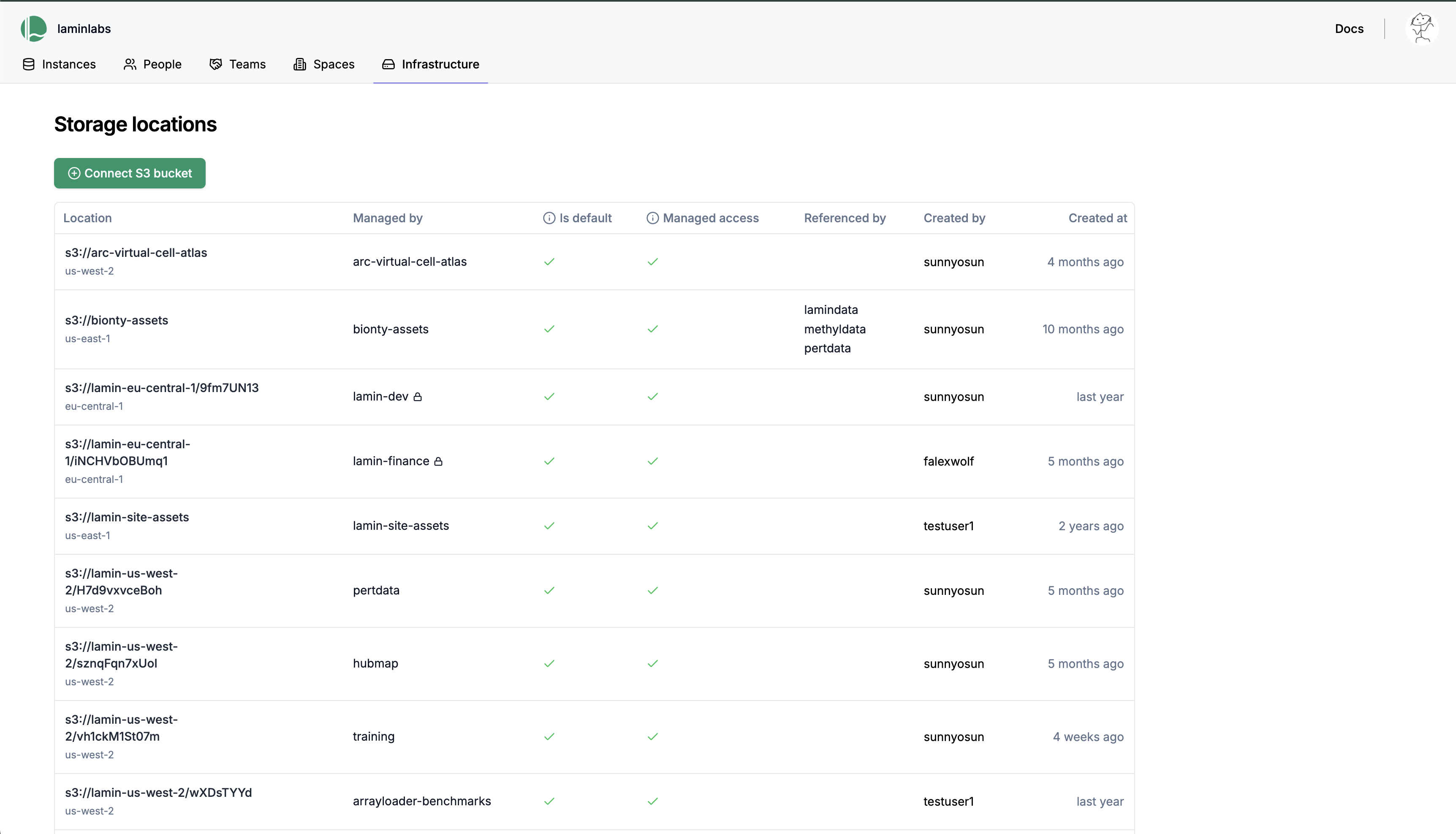Open the pertdata reference under bionty-assets

pyautogui.click(x=828, y=348)
